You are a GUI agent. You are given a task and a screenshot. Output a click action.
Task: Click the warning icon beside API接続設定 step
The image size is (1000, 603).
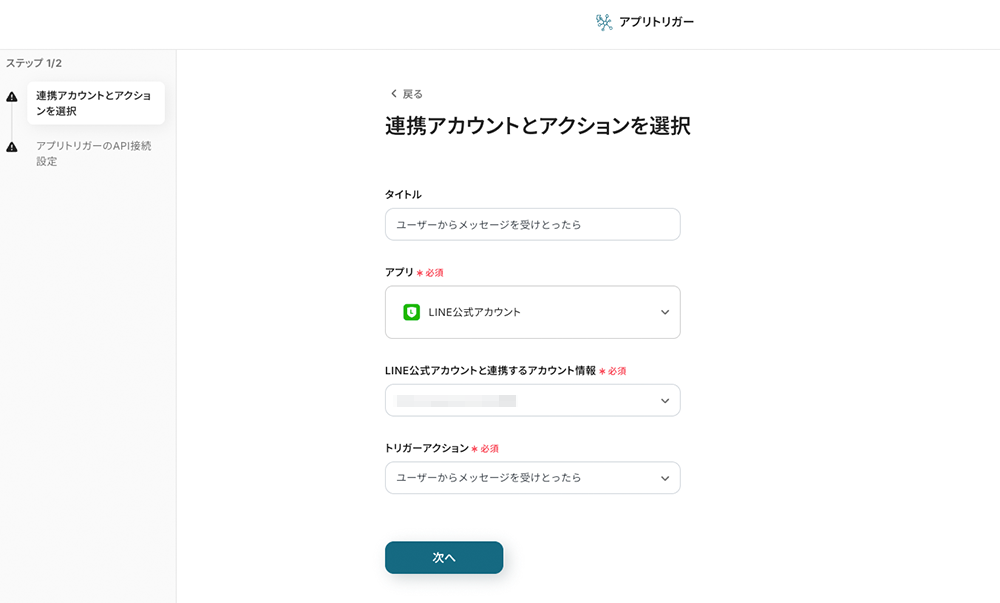tap(12, 147)
